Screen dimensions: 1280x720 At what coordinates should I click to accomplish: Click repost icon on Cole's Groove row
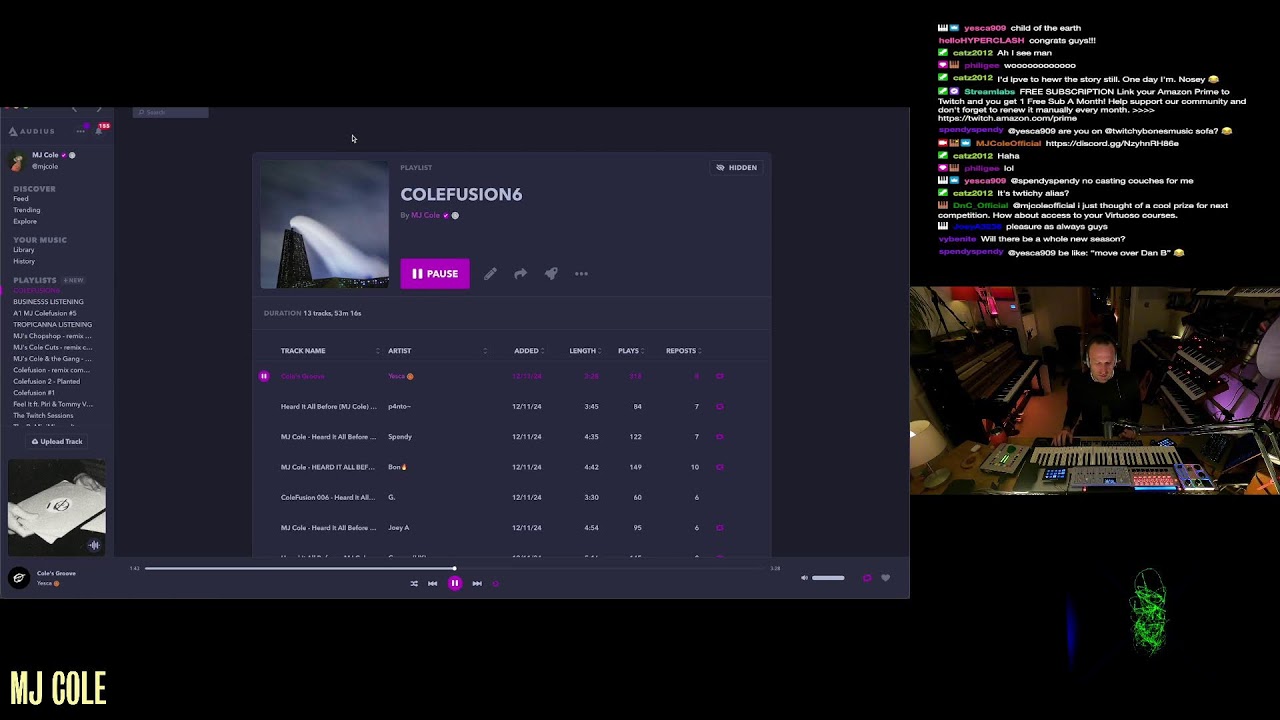pos(720,376)
